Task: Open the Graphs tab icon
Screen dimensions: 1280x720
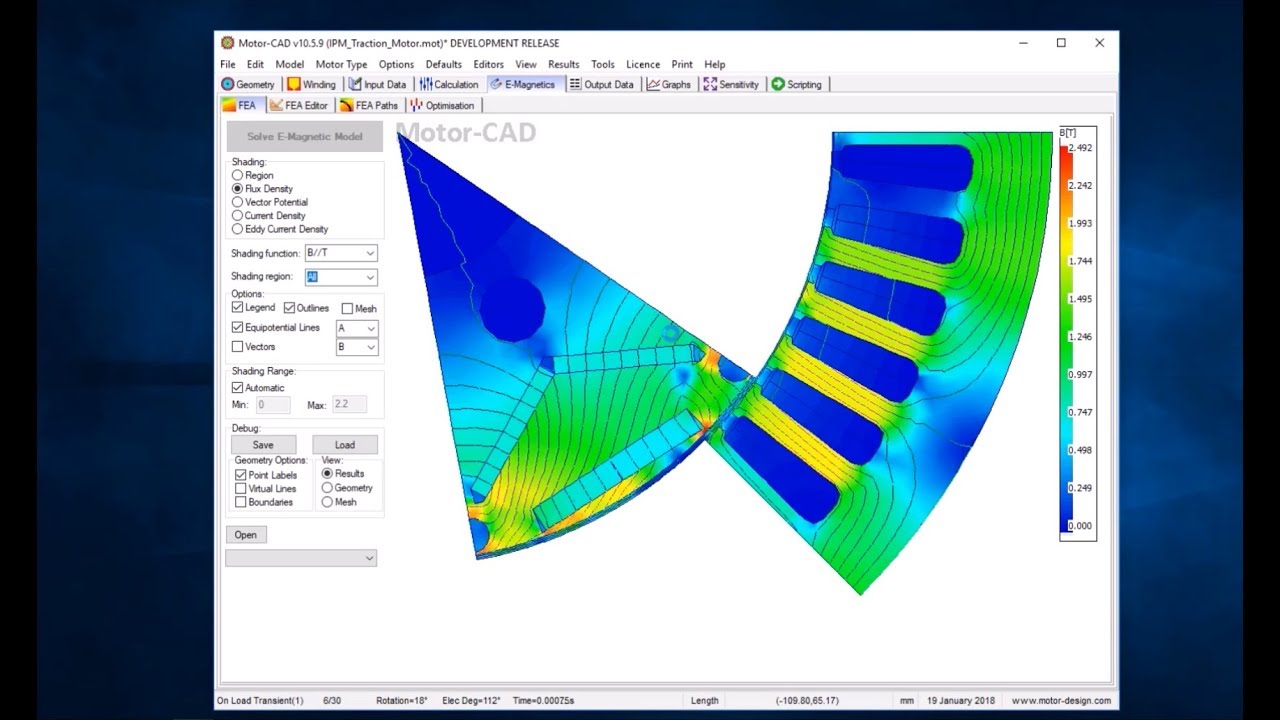Action: [653, 85]
